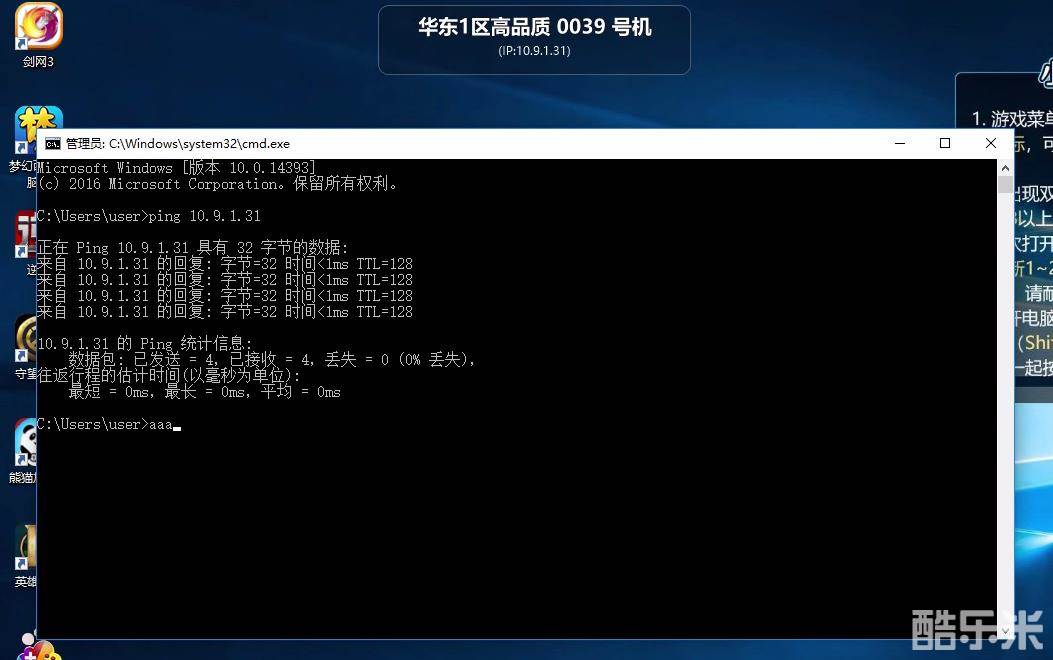Image resolution: width=1053 pixels, height=660 pixels.
Task: Maximize the command prompt window
Action: tap(945, 144)
